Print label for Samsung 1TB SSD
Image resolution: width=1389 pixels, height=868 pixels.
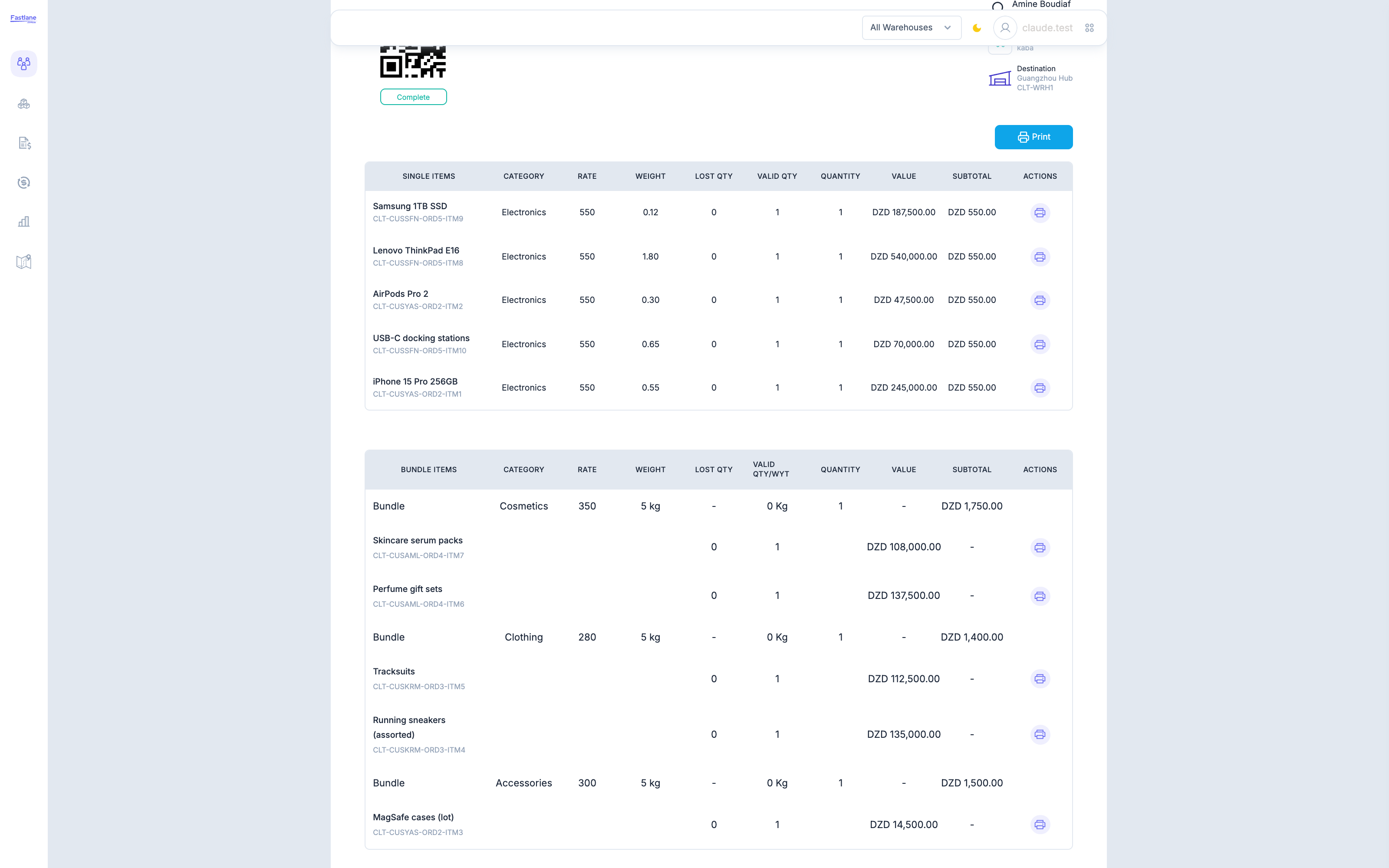coord(1040,213)
